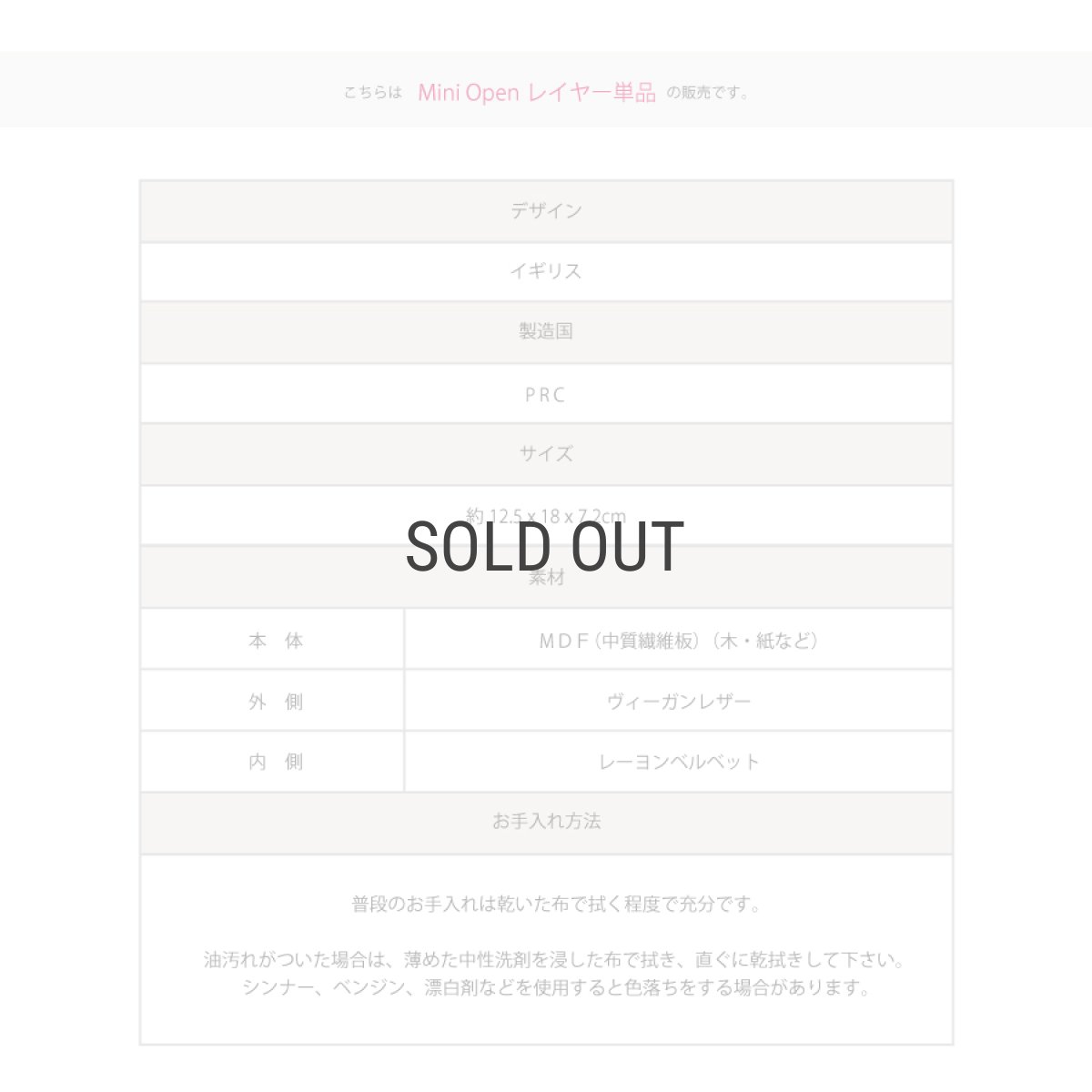1092x1092 pixels.
Task: Click the '油汚れがついた場合は' care line
Action: coord(553,960)
